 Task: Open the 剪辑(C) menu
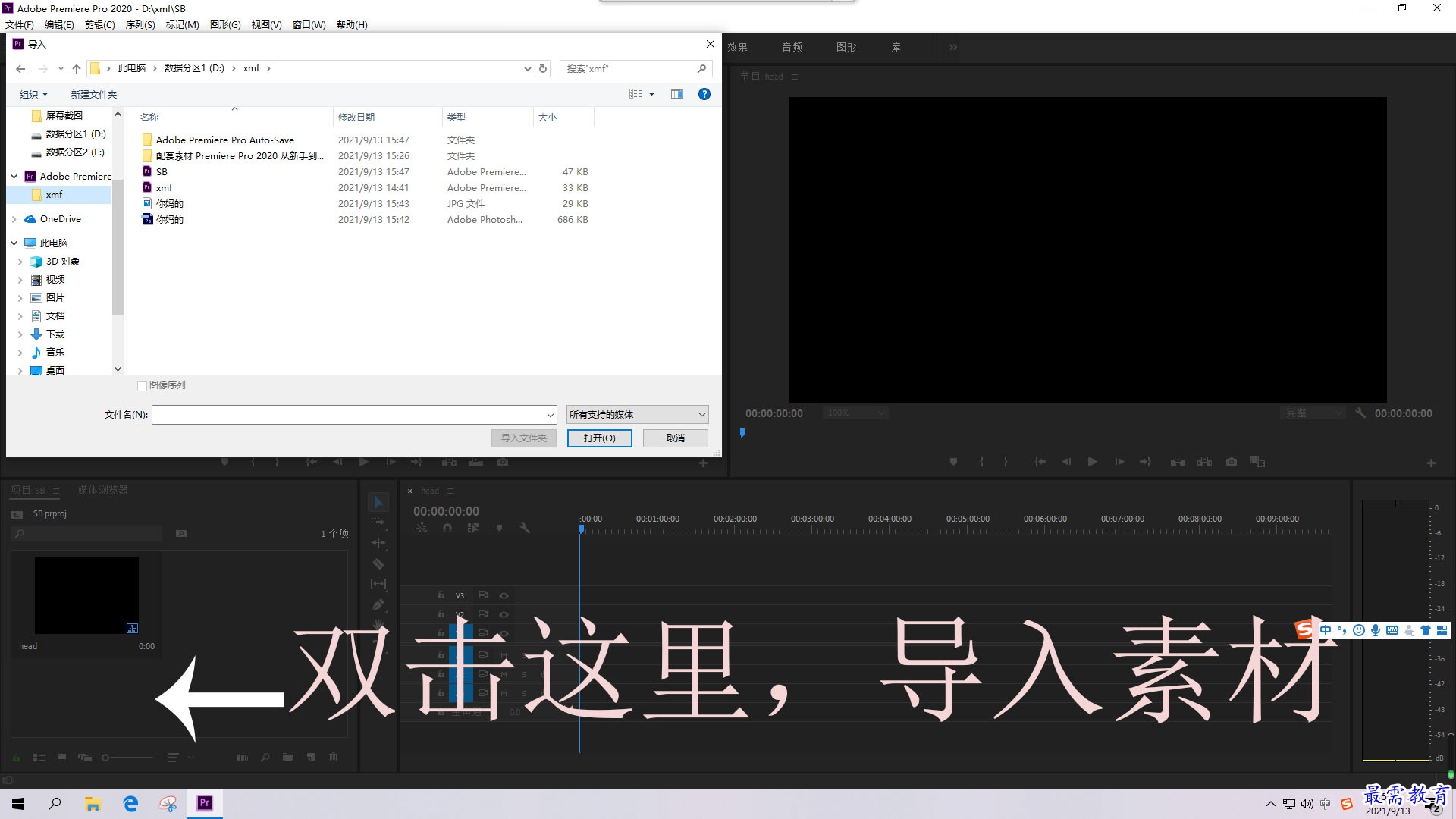click(99, 24)
